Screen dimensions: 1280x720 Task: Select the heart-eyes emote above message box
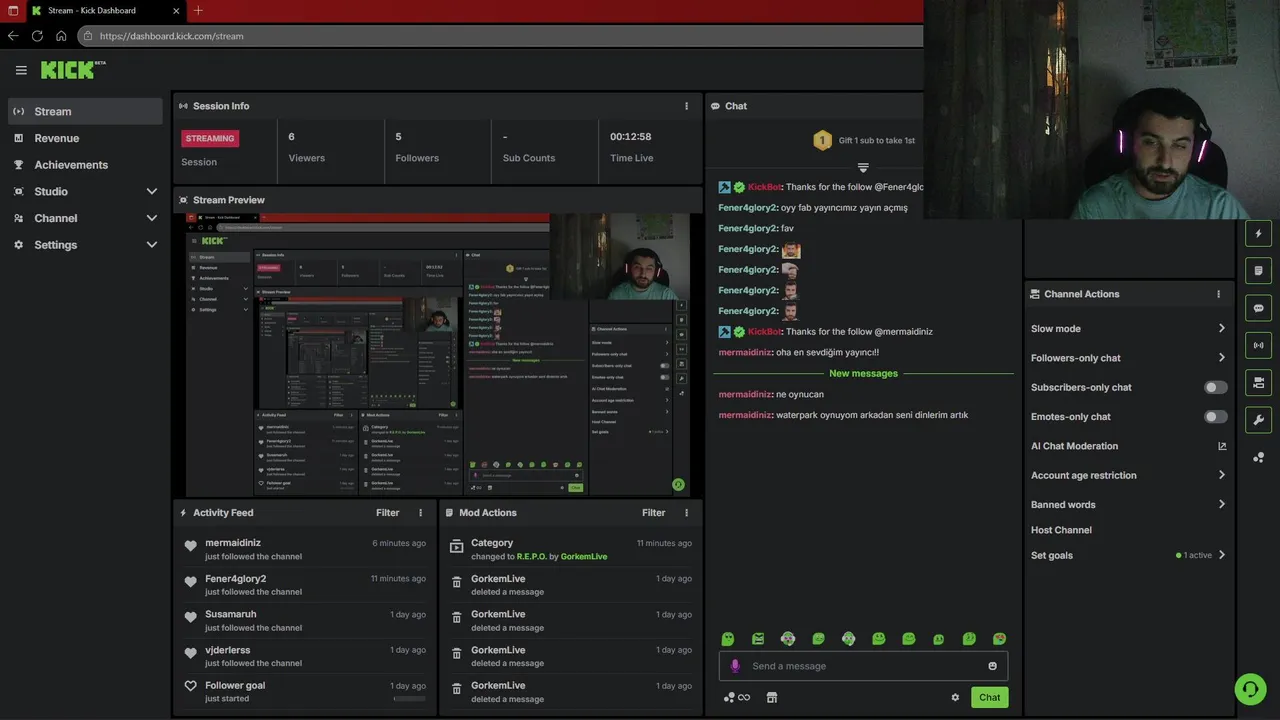point(999,639)
